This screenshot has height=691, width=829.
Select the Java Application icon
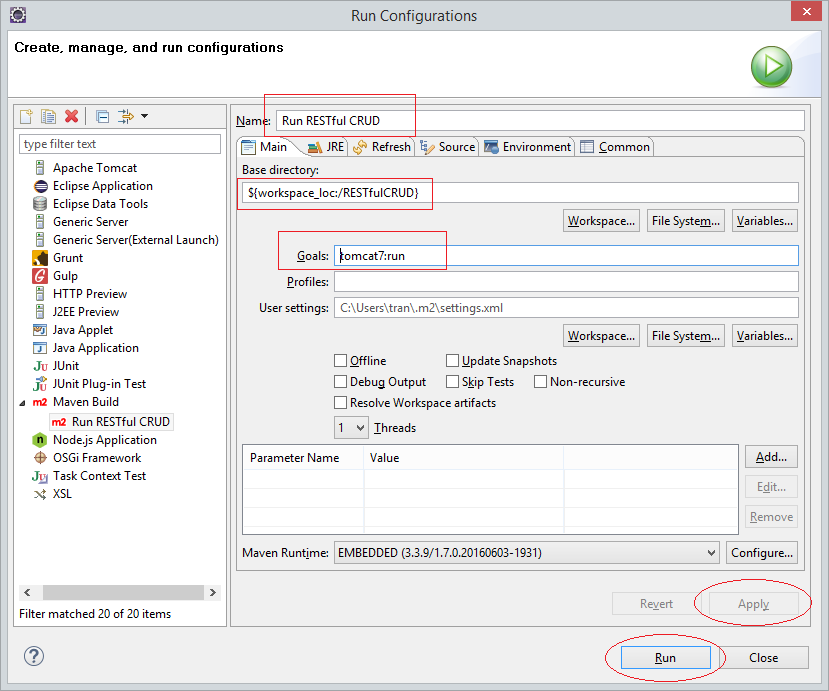pos(40,348)
